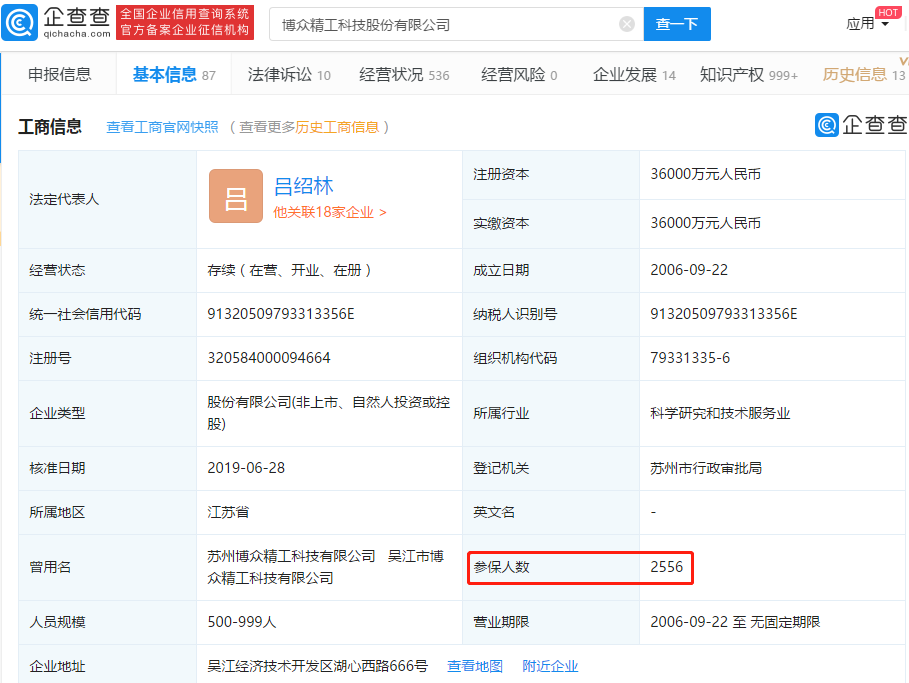Switch to 历史信息 tab

[864, 74]
